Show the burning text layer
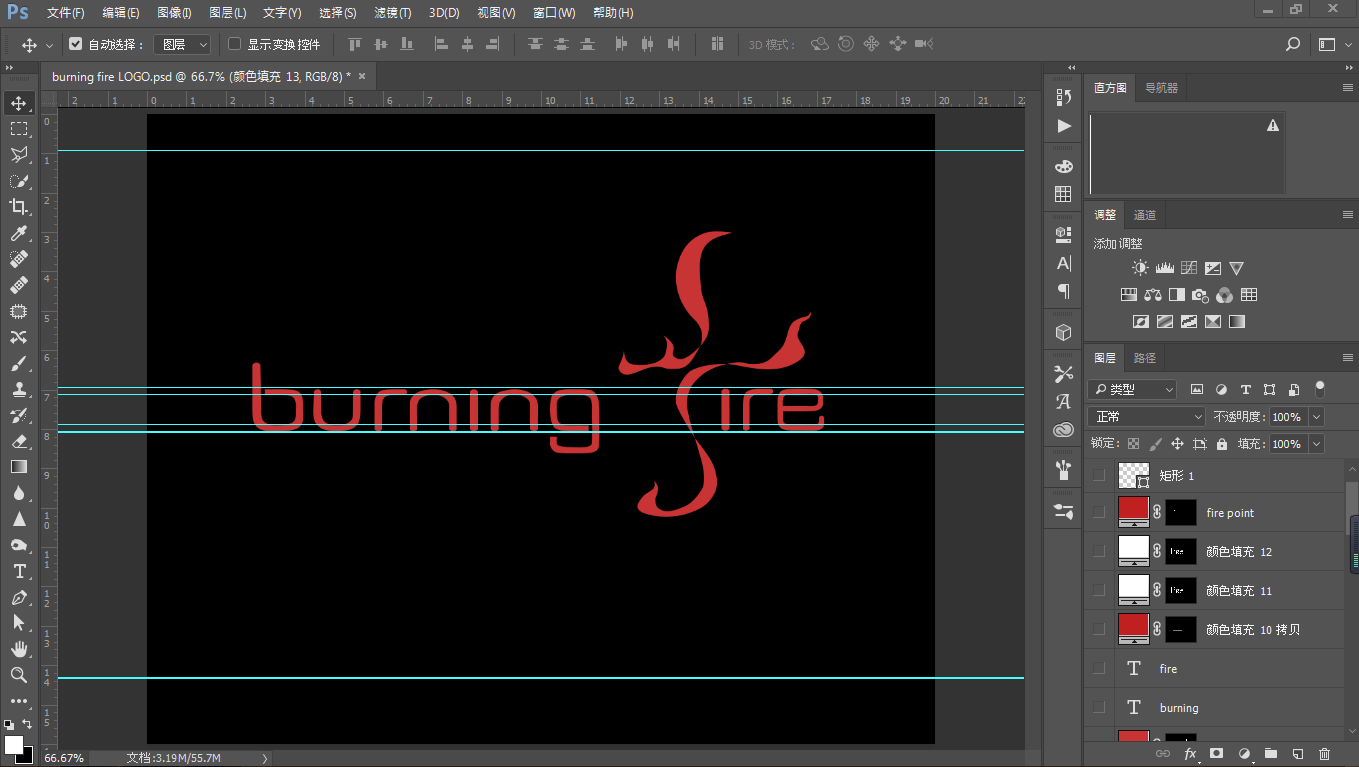1359x767 pixels. [x=1100, y=708]
